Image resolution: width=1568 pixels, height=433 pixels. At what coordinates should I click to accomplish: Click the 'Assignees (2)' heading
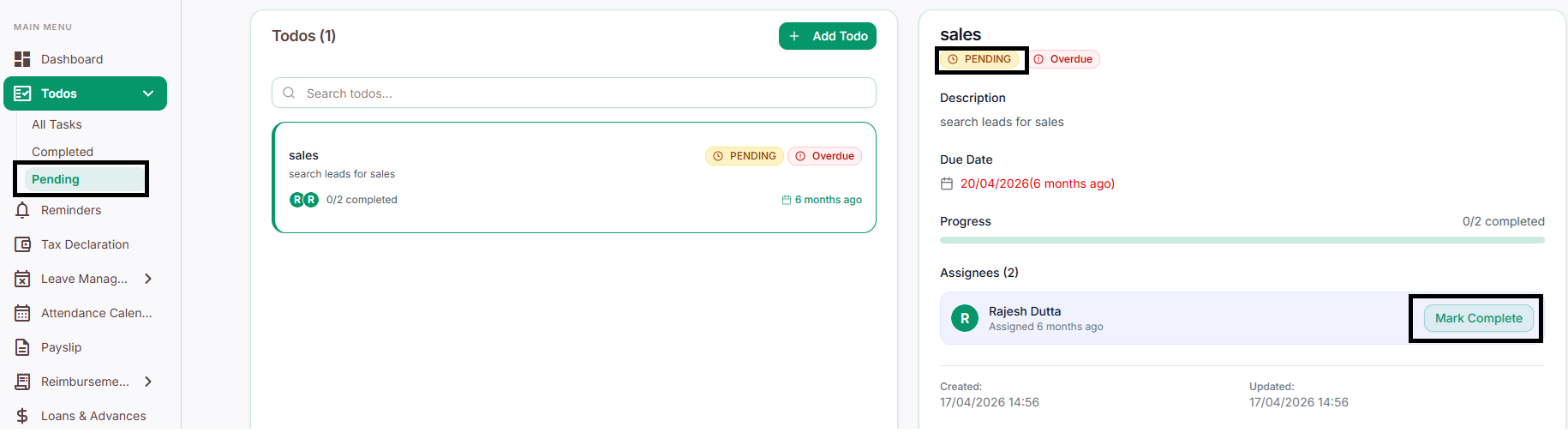(979, 273)
